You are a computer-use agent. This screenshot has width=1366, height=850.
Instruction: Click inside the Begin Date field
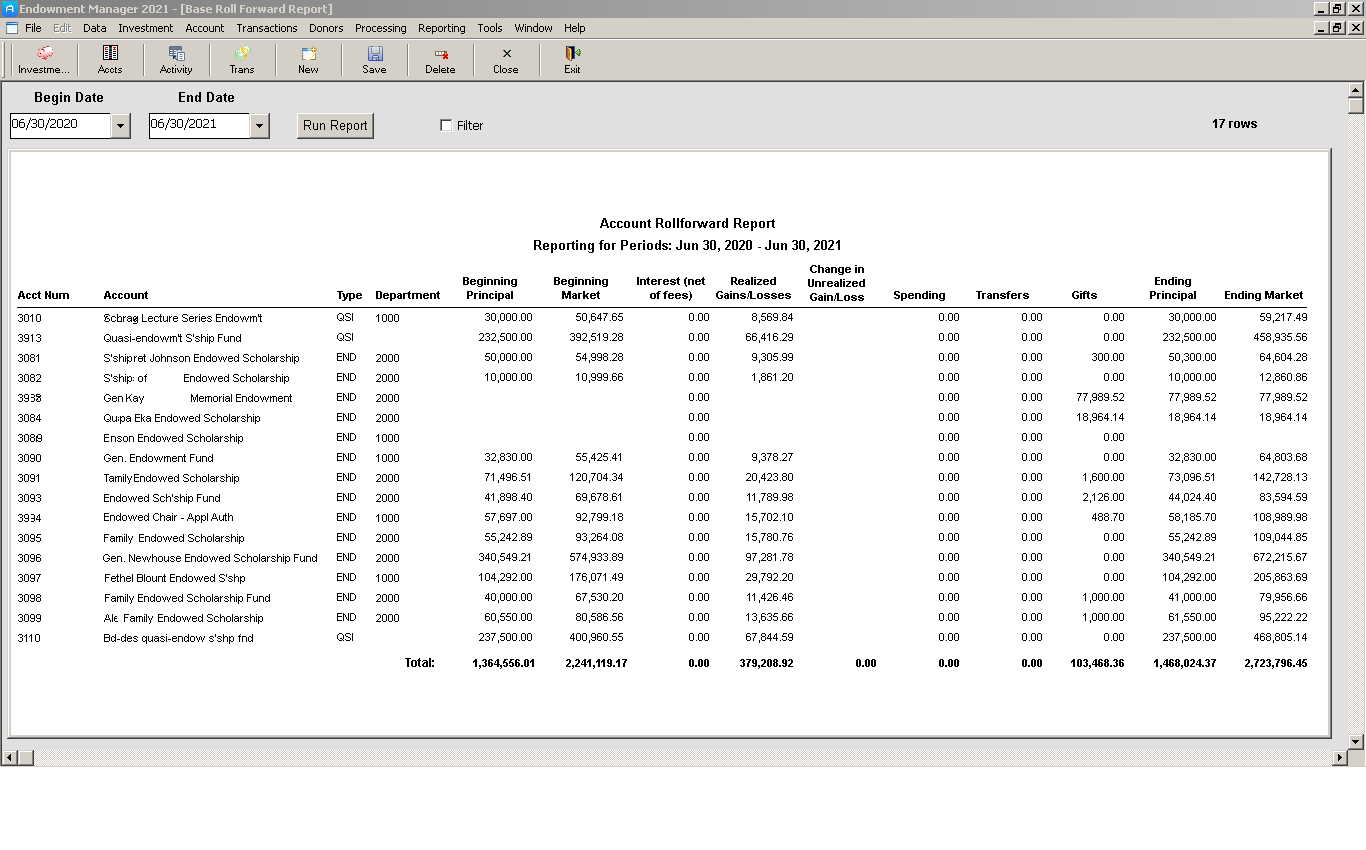pyautogui.click(x=60, y=125)
